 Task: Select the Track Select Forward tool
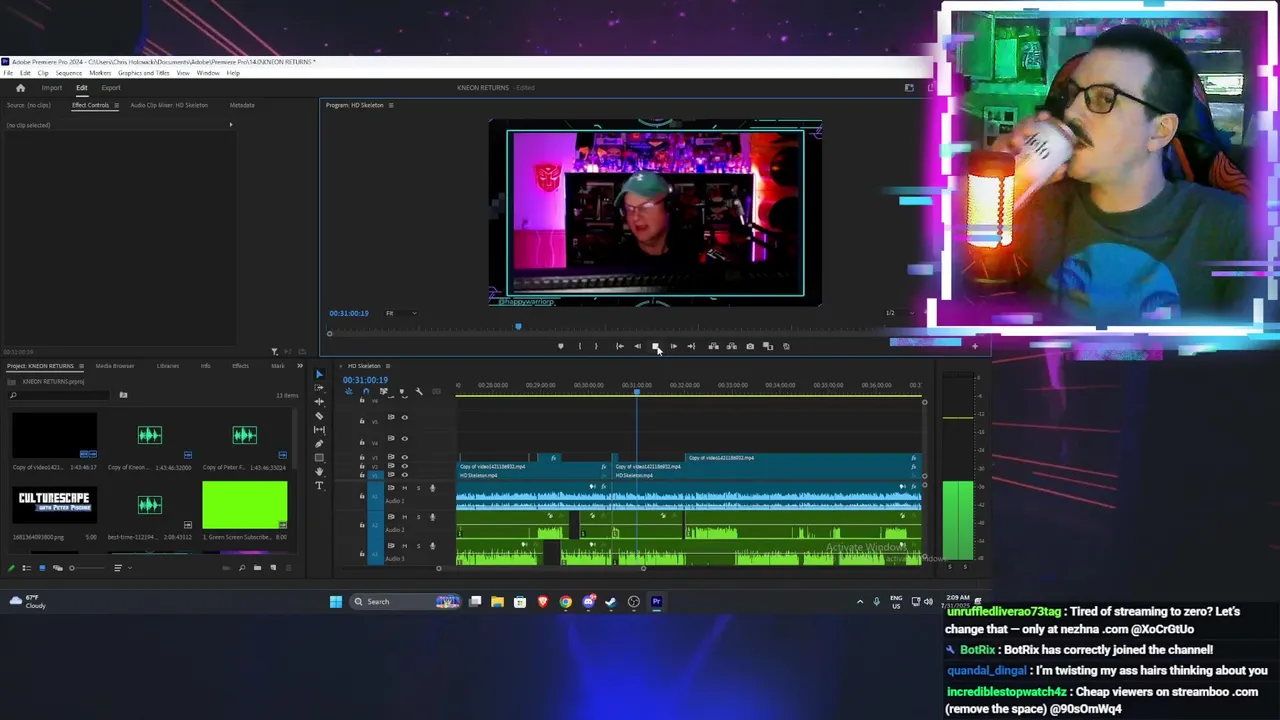[x=319, y=388]
